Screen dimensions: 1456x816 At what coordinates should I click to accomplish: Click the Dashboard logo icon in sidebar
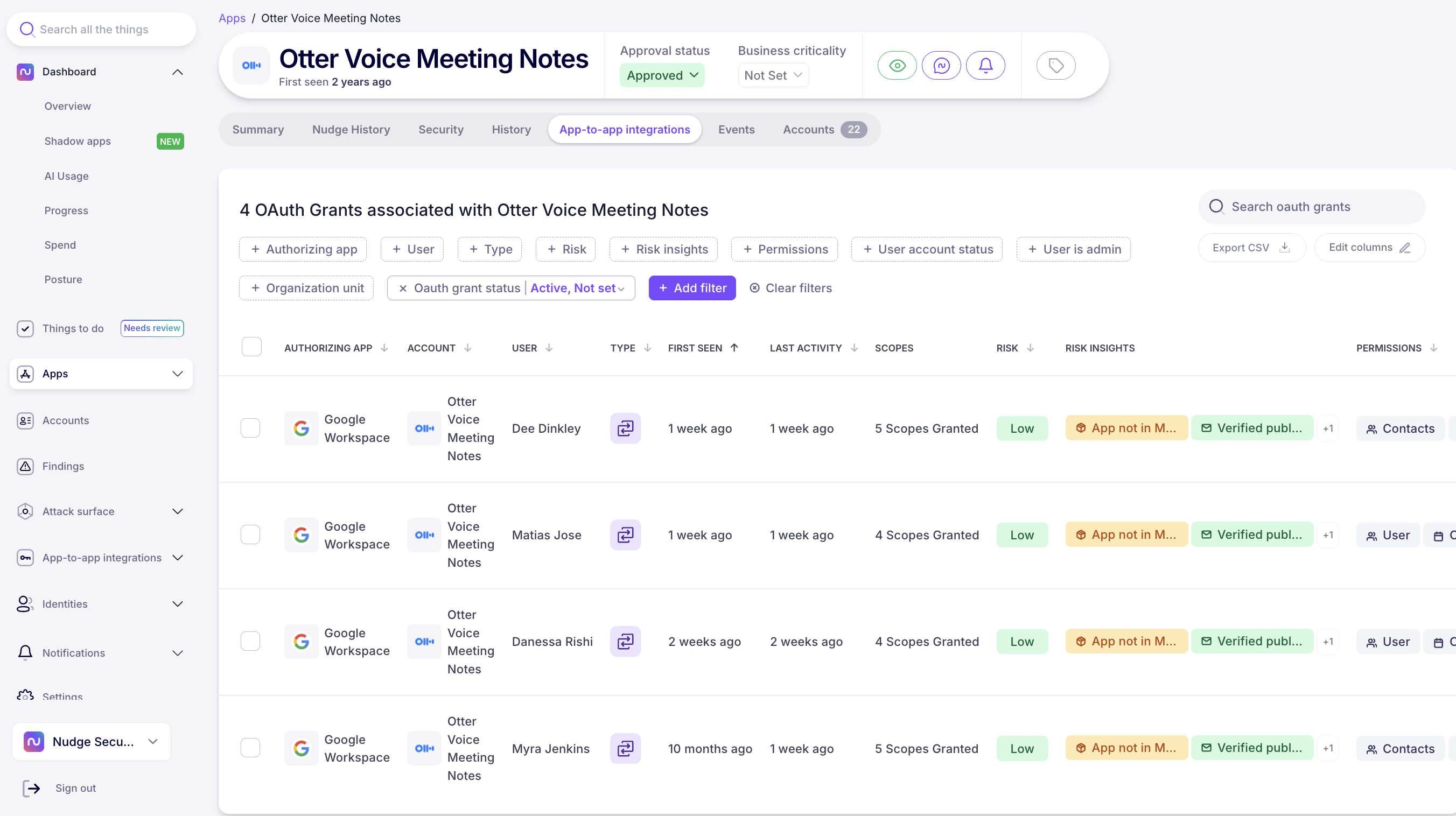pos(25,72)
